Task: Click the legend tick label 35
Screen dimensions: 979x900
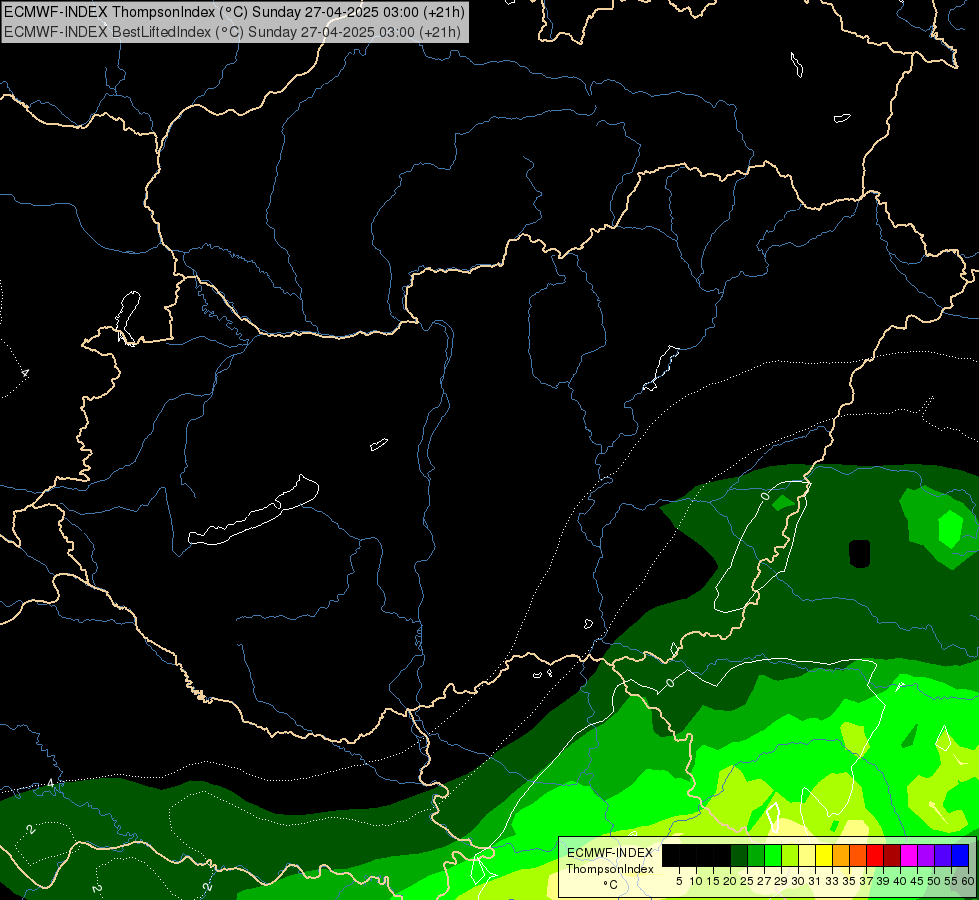Action: pyautogui.click(x=850, y=881)
